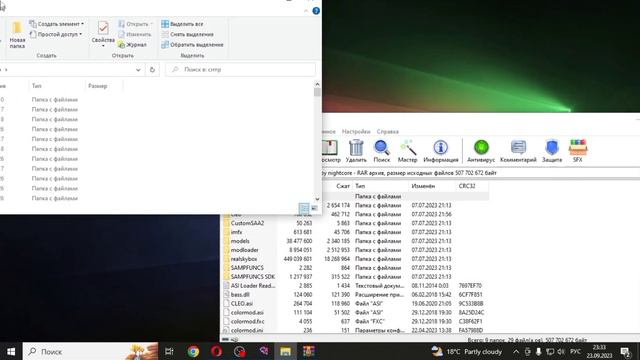Viewport: 640px width, 360px height.
Task: Select the SAMPFUNCS folder in WinRAR
Action: [247, 268]
